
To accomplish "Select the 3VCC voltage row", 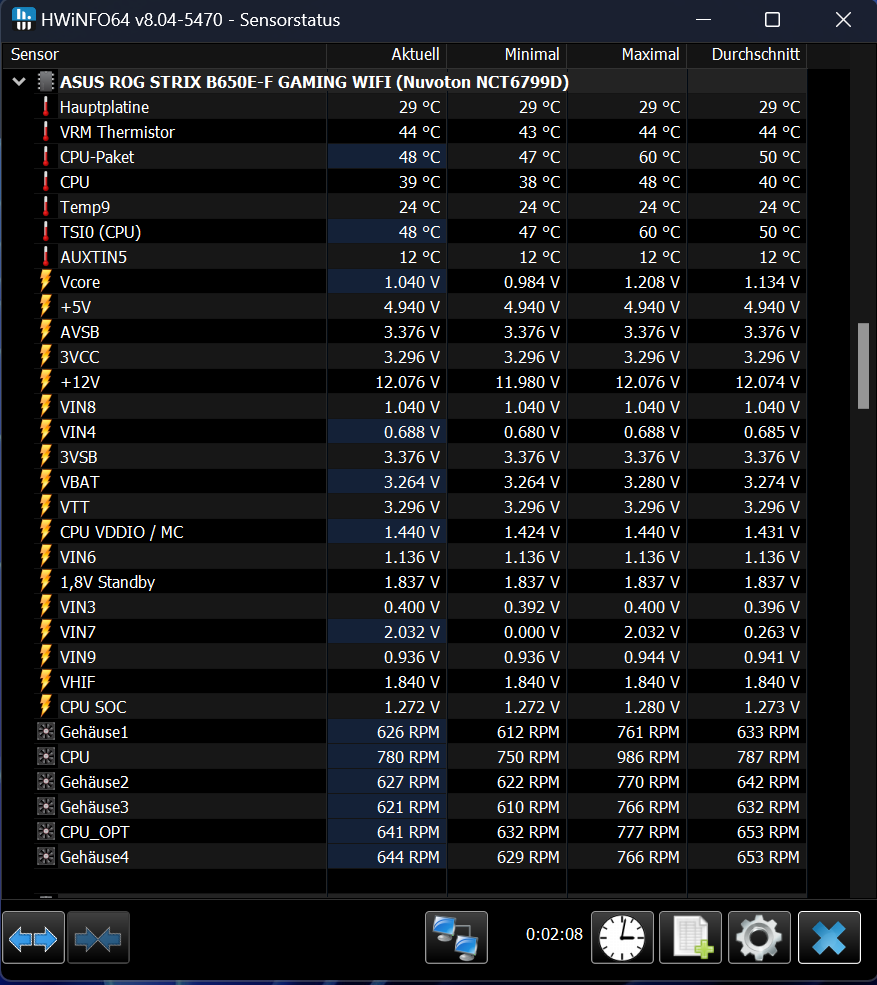I will coord(420,357).
